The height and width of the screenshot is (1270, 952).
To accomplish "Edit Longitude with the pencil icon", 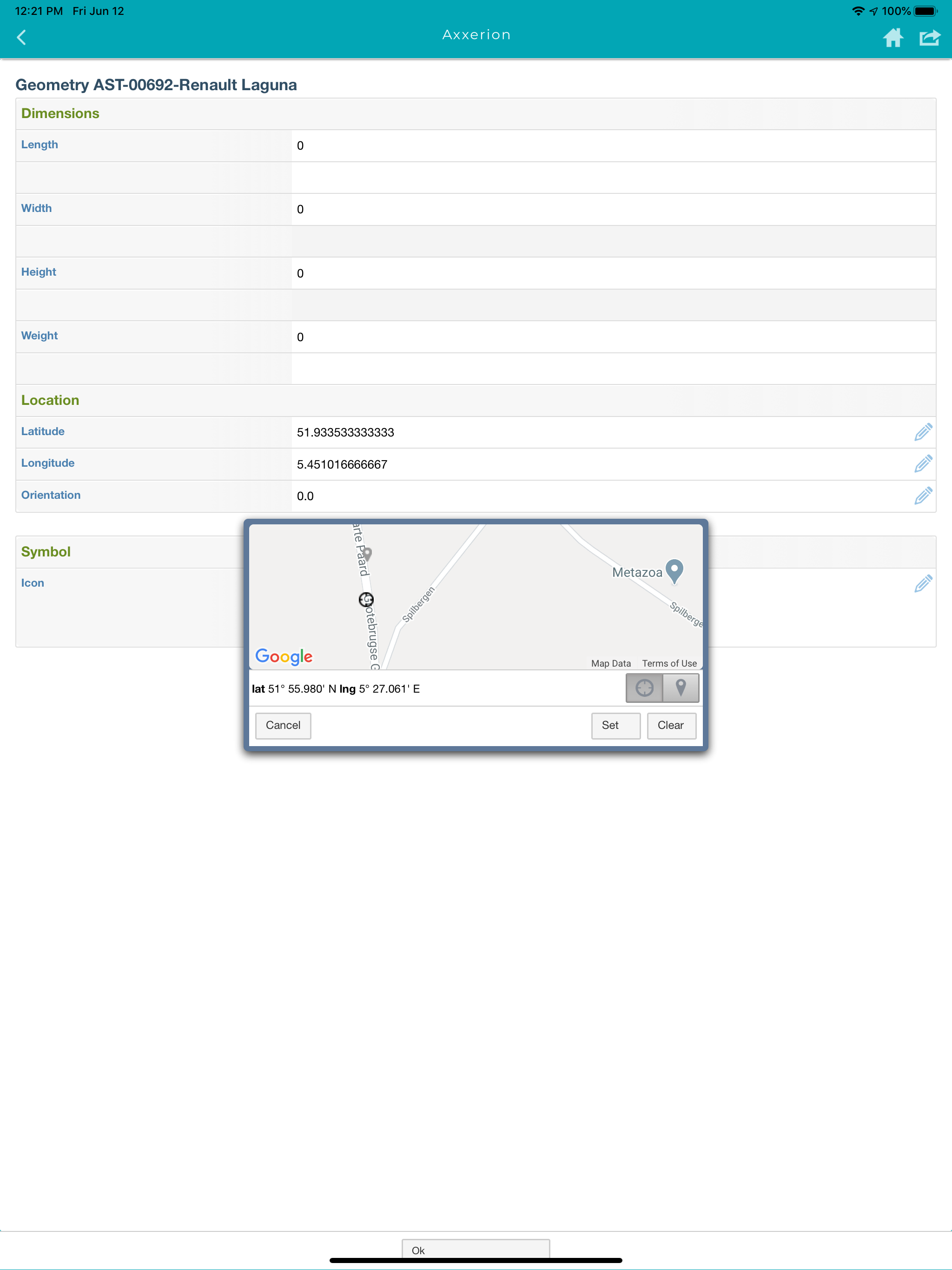I will point(923,464).
